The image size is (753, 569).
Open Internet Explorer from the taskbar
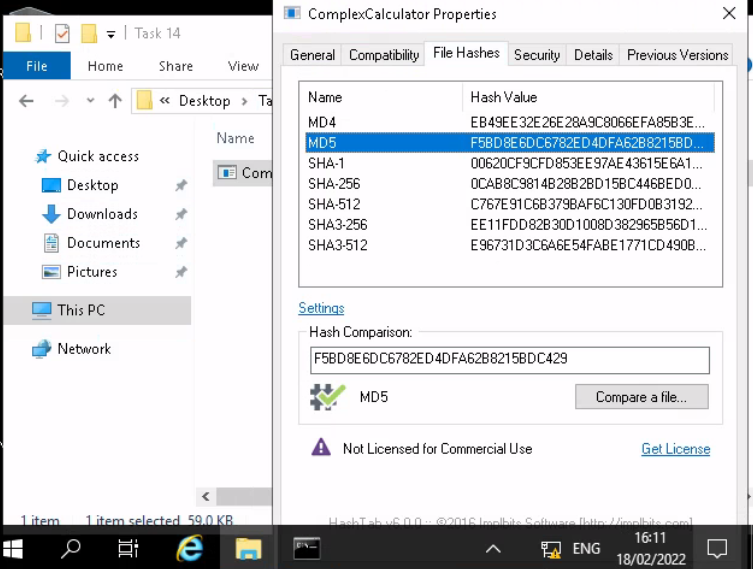click(x=189, y=548)
